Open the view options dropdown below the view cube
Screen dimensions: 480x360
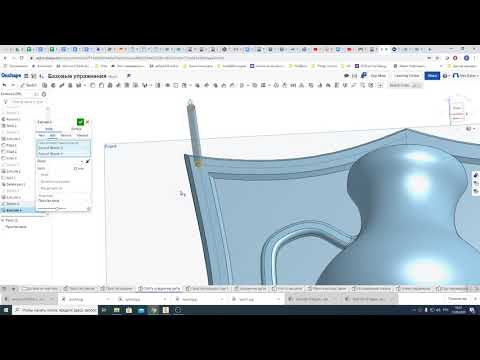470,129
